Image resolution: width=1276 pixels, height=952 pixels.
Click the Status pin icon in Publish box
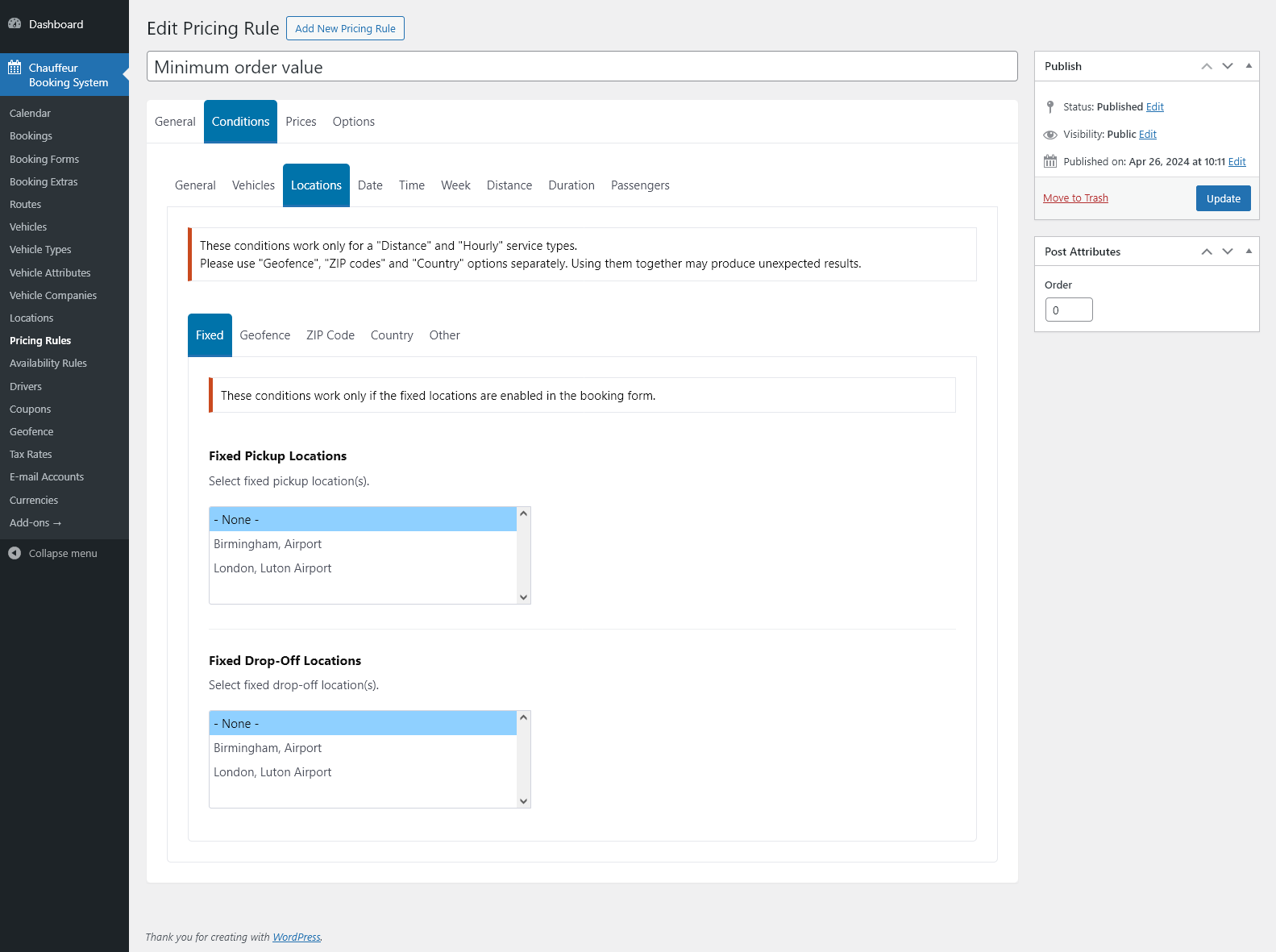(x=1050, y=106)
